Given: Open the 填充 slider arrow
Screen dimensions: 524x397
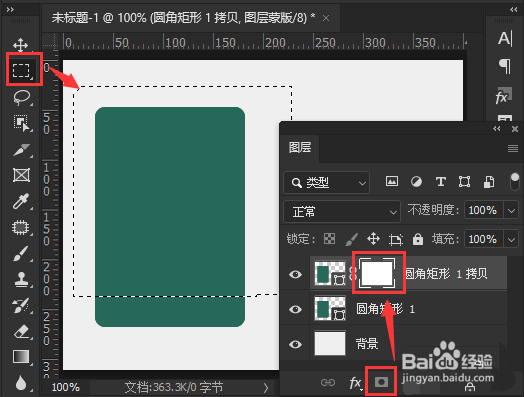Looking at the screenshot, I should [511, 239].
